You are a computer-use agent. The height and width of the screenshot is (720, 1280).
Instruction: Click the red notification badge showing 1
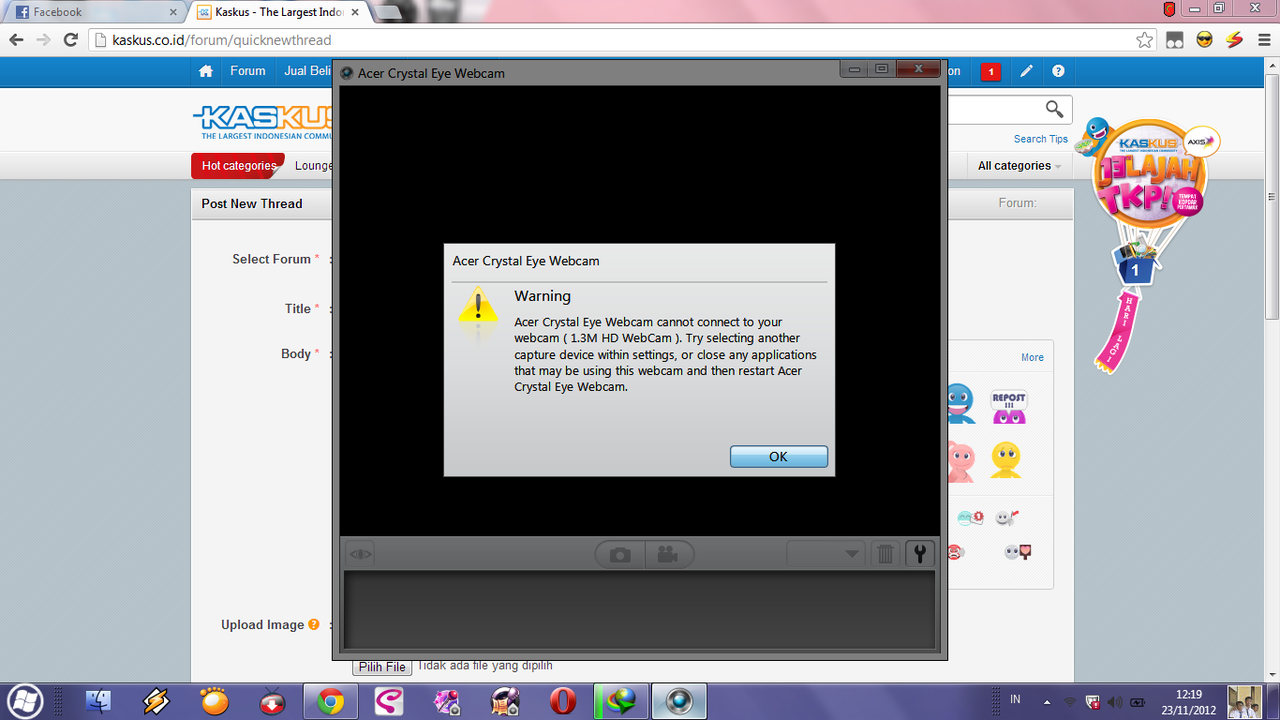(x=990, y=71)
